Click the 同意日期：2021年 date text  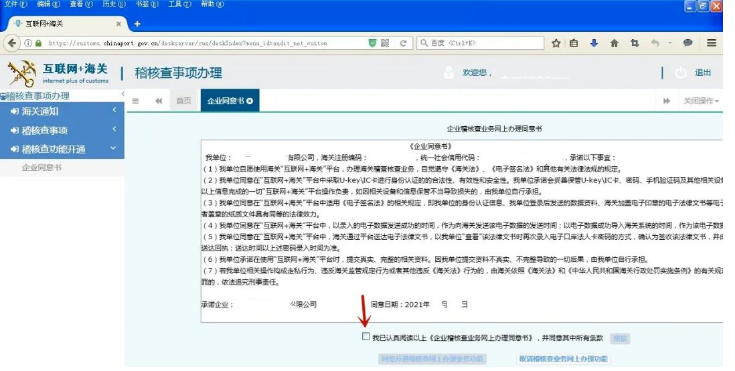[400, 304]
